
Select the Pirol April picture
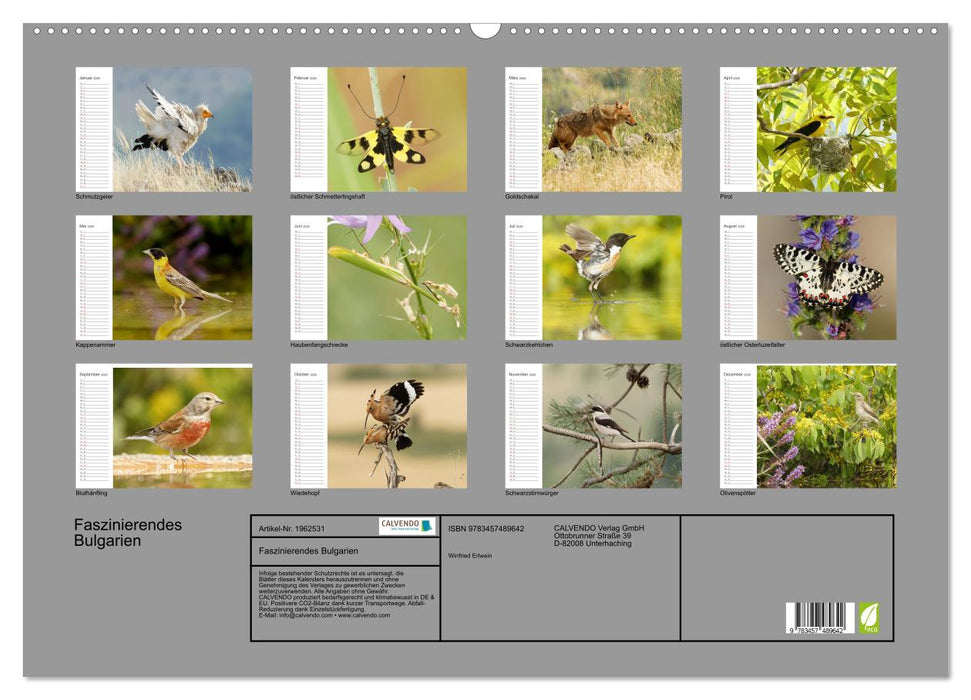[826, 129]
